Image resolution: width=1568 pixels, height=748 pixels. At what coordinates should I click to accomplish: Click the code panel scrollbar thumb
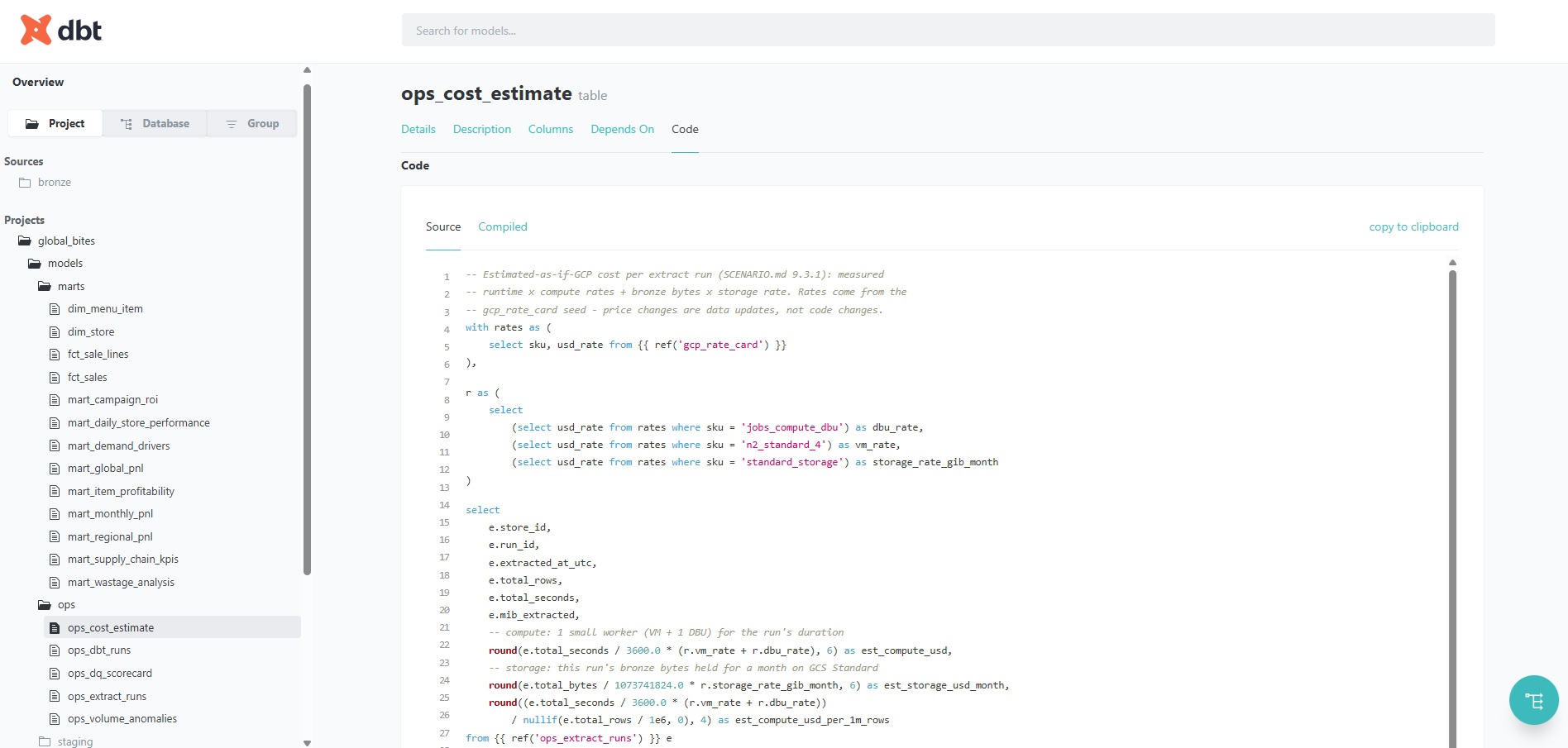(1452, 508)
